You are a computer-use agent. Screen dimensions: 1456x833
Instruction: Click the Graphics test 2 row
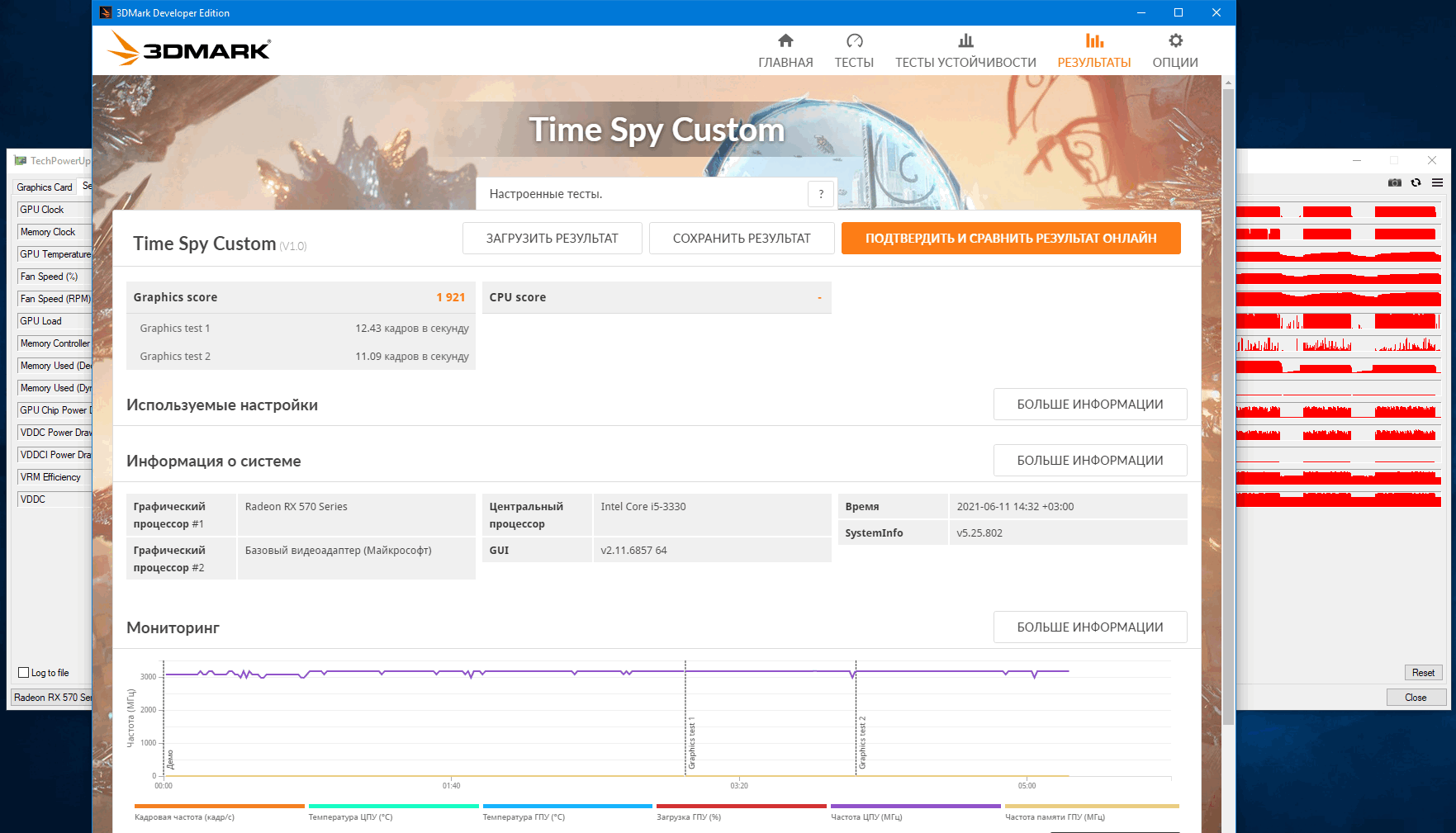coord(301,356)
